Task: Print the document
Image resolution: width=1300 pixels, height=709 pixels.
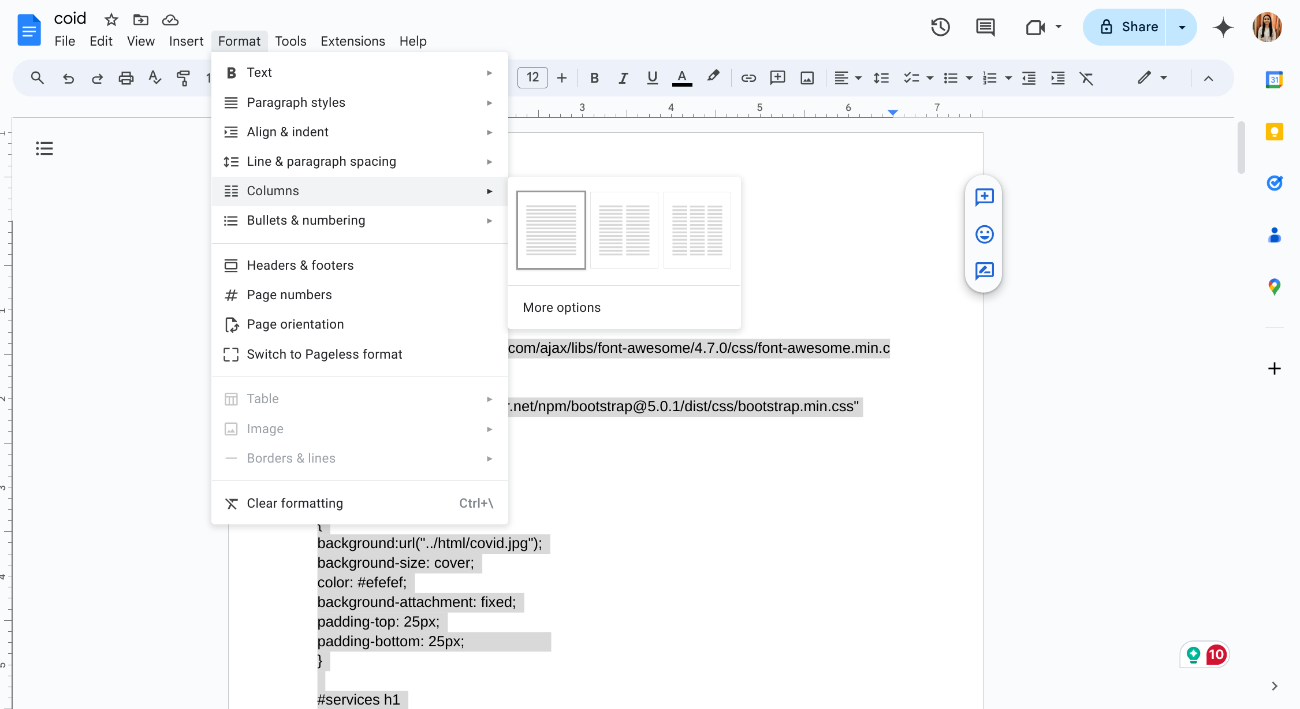Action: 125,77
